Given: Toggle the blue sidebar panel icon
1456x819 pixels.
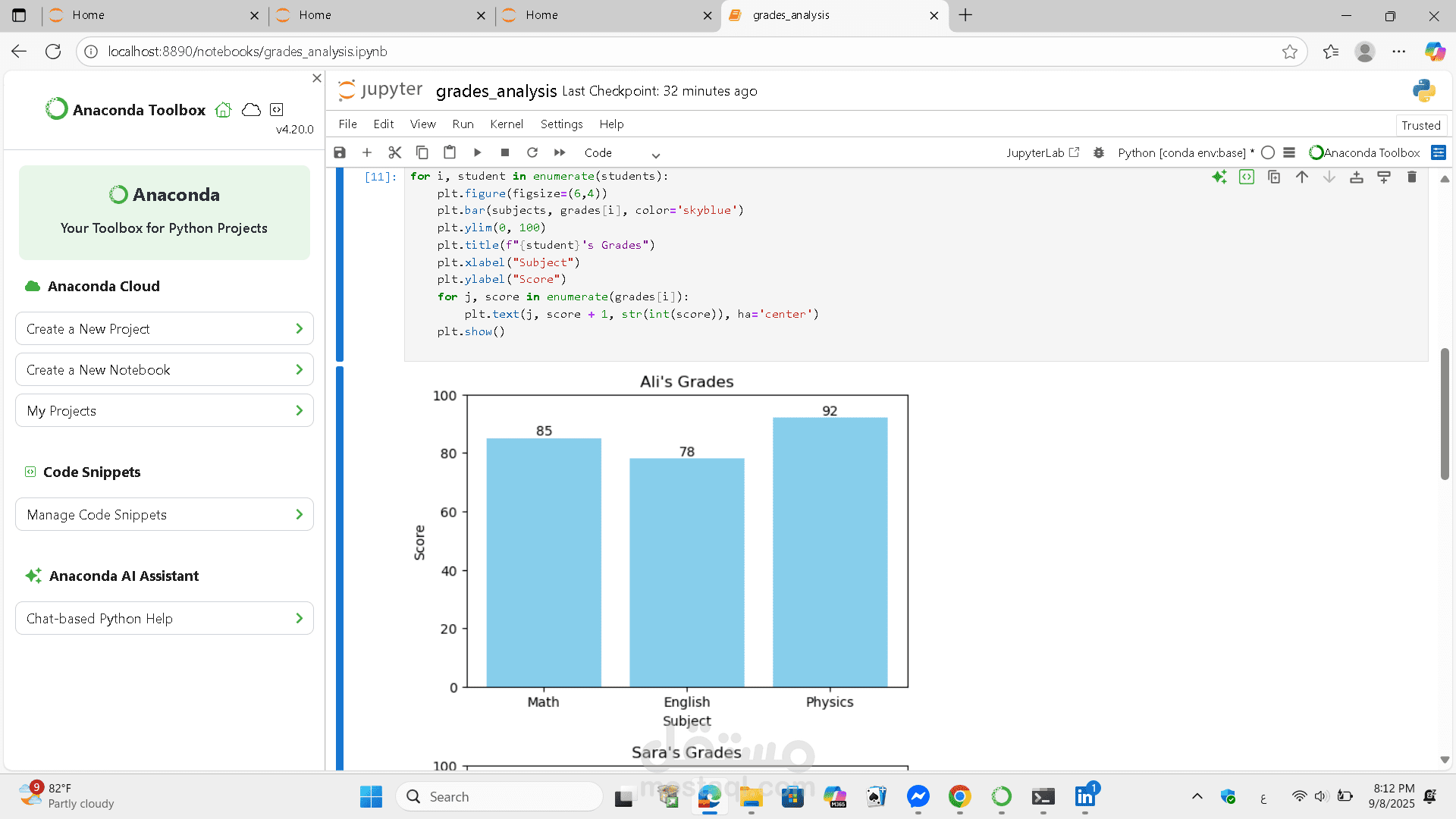Looking at the screenshot, I should pos(1439,152).
